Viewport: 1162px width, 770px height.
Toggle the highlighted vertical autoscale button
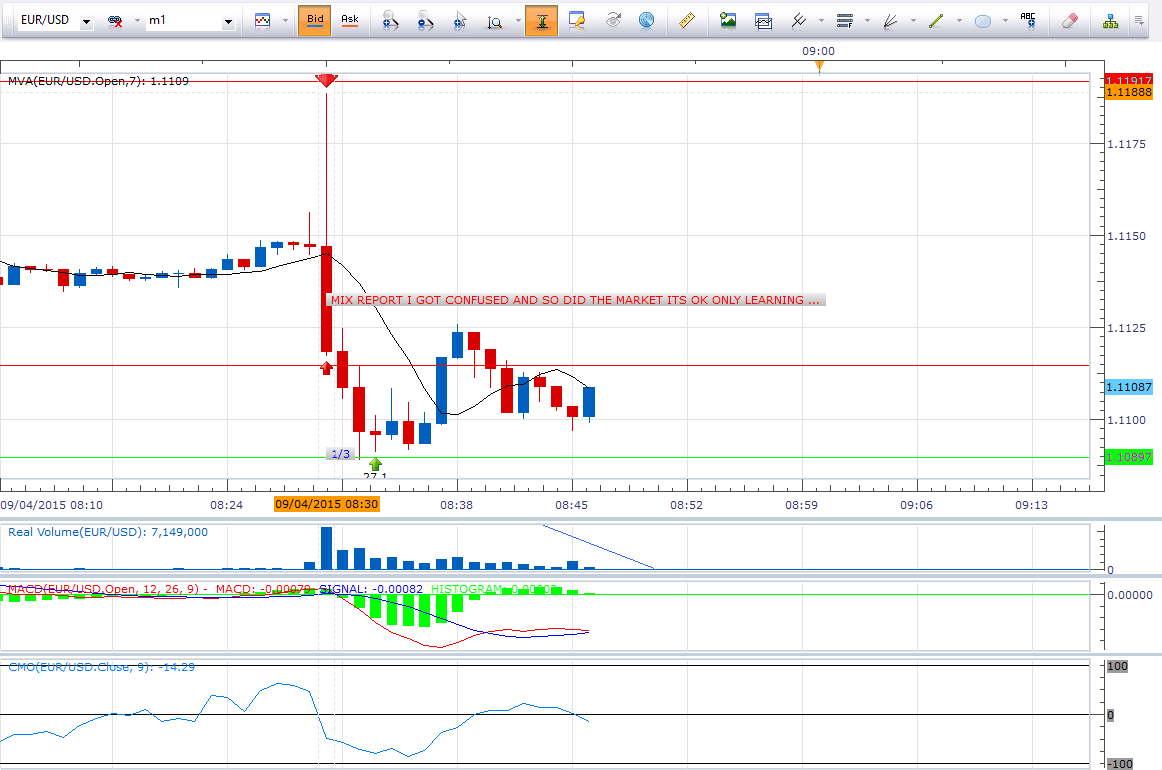coord(541,20)
